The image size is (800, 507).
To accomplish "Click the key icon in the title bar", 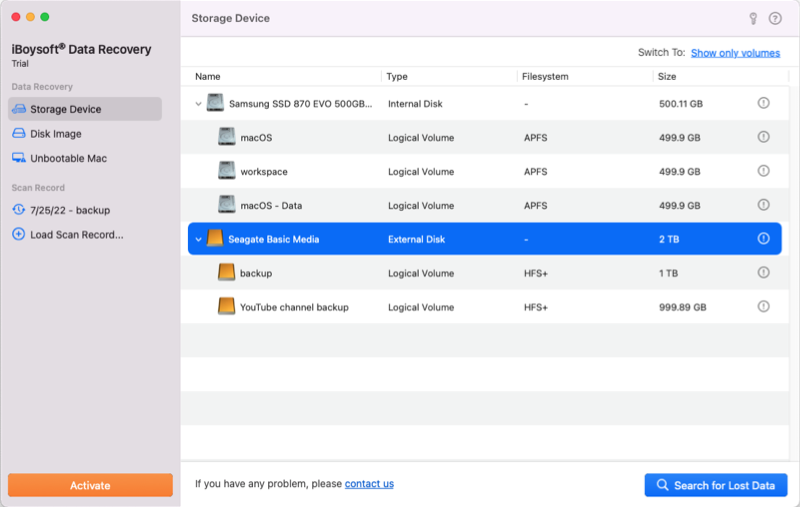I will [753, 18].
